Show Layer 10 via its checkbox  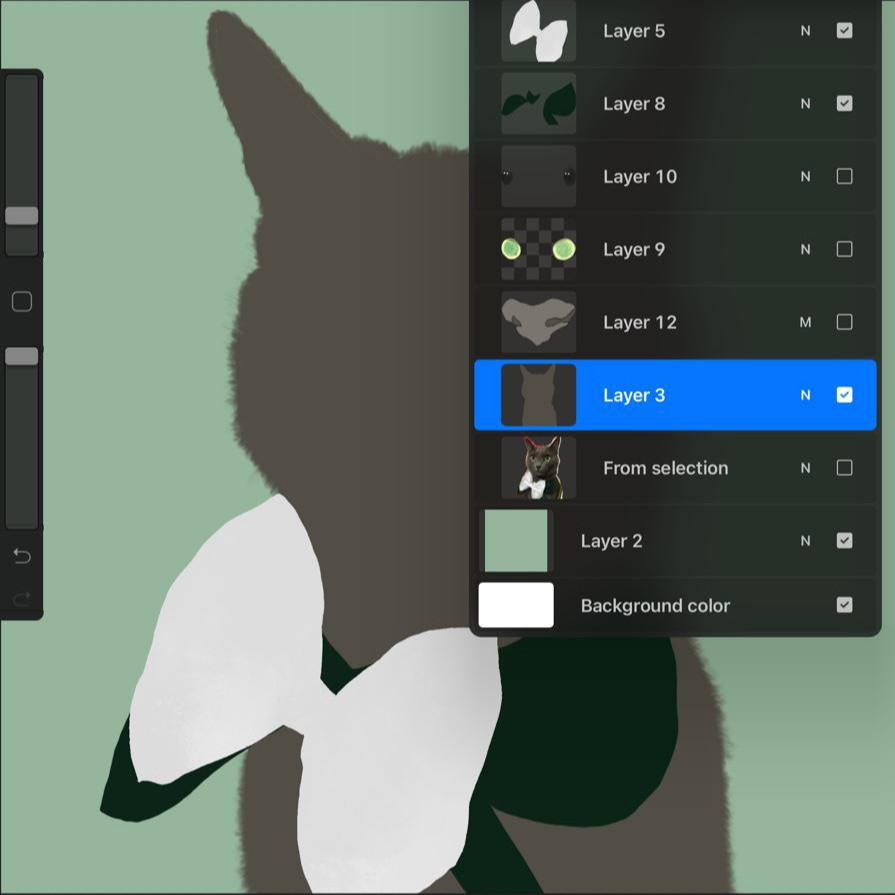pyautogui.click(x=844, y=176)
